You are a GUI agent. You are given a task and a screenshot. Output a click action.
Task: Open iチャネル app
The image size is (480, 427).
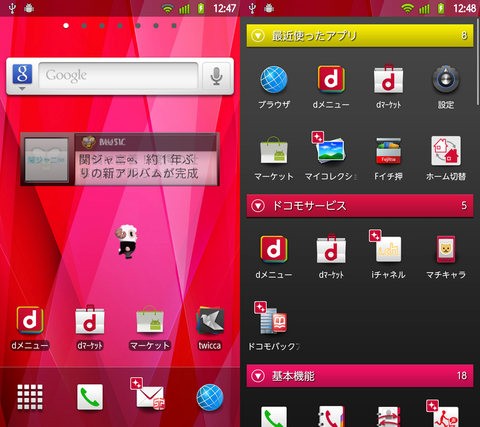388,255
